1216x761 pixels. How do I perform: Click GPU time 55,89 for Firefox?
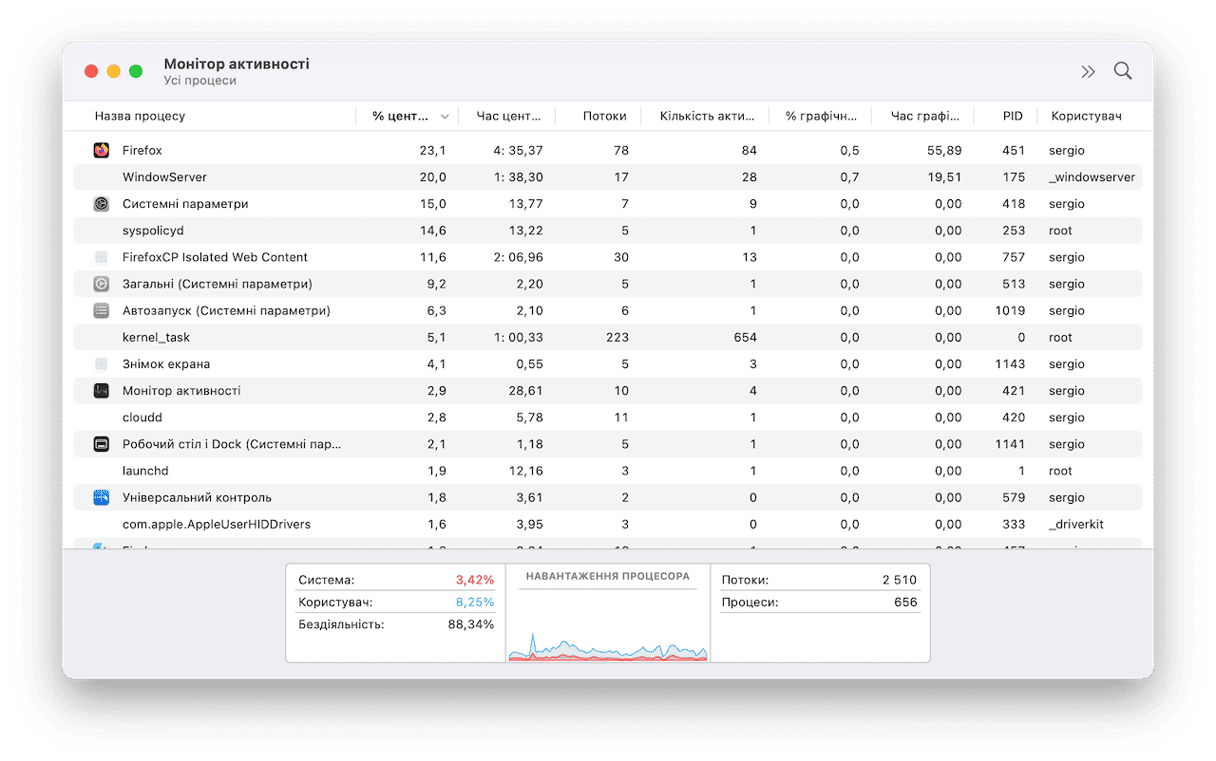[944, 150]
